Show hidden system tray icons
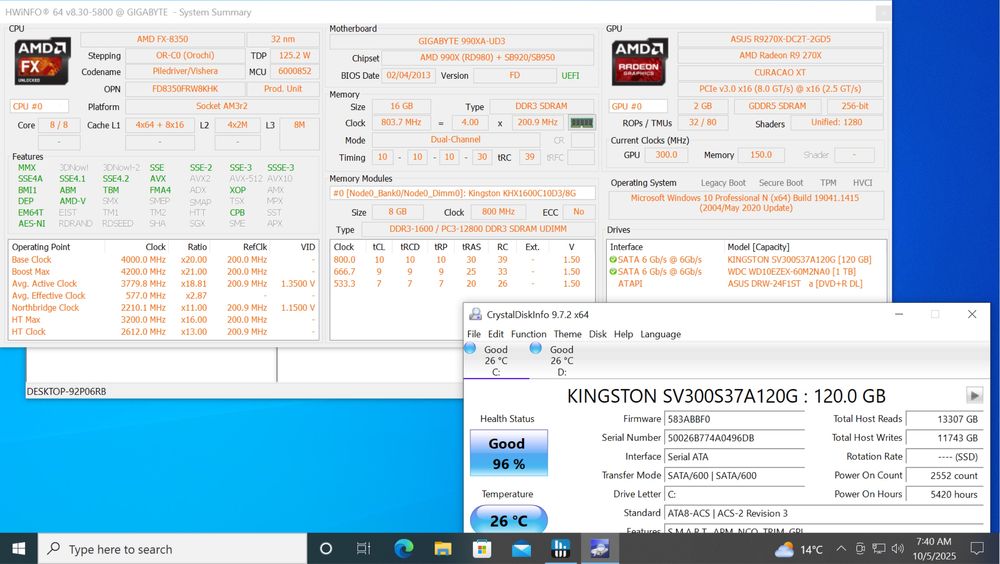Screen dimensions: 1000x564 (841, 549)
